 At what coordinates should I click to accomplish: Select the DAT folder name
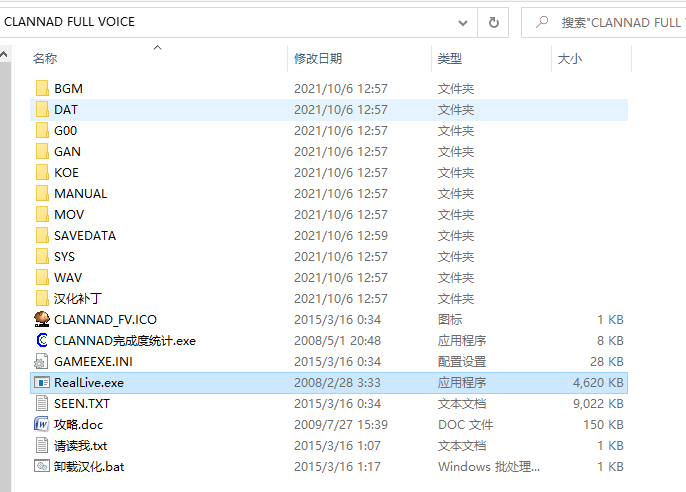pos(66,109)
